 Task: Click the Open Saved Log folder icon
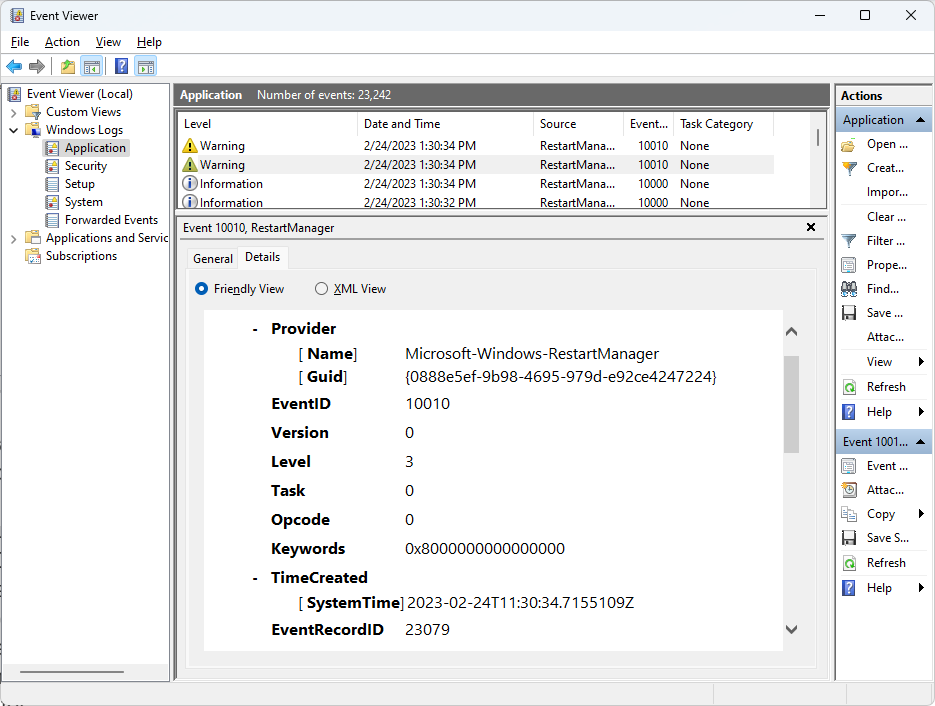(849, 145)
